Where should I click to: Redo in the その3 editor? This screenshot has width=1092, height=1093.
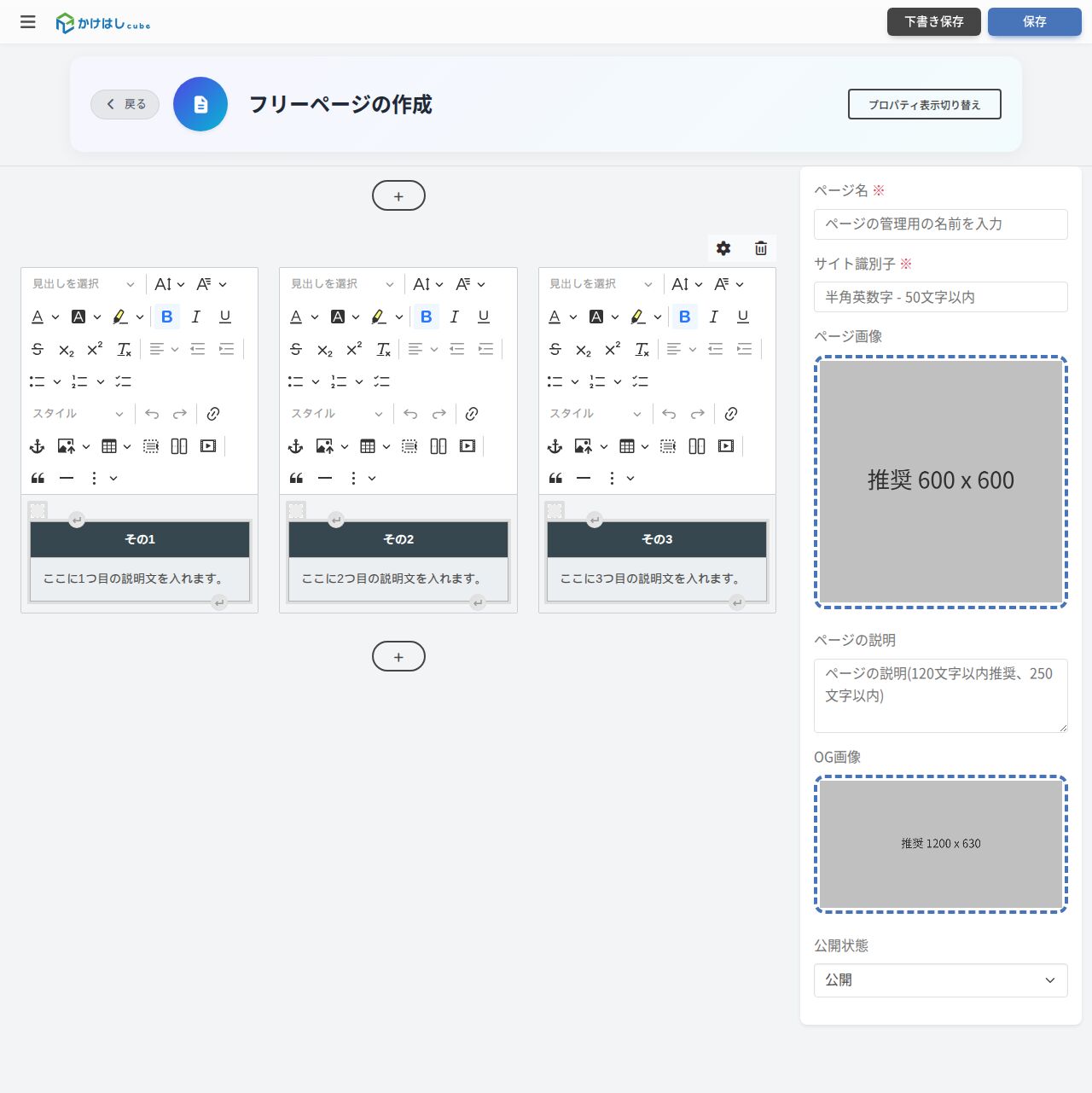(x=698, y=414)
